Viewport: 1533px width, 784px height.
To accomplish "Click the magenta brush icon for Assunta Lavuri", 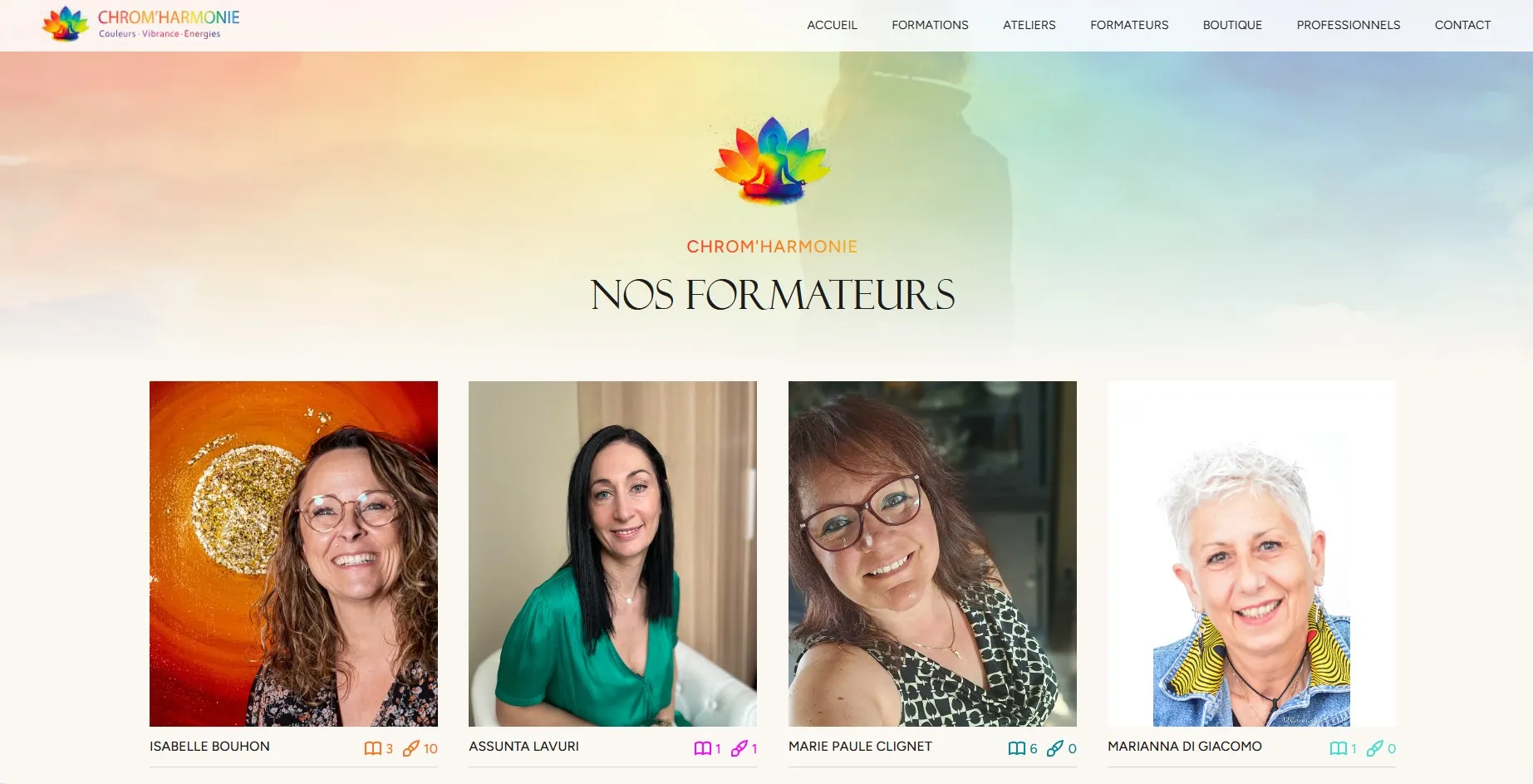I will click(739, 748).
